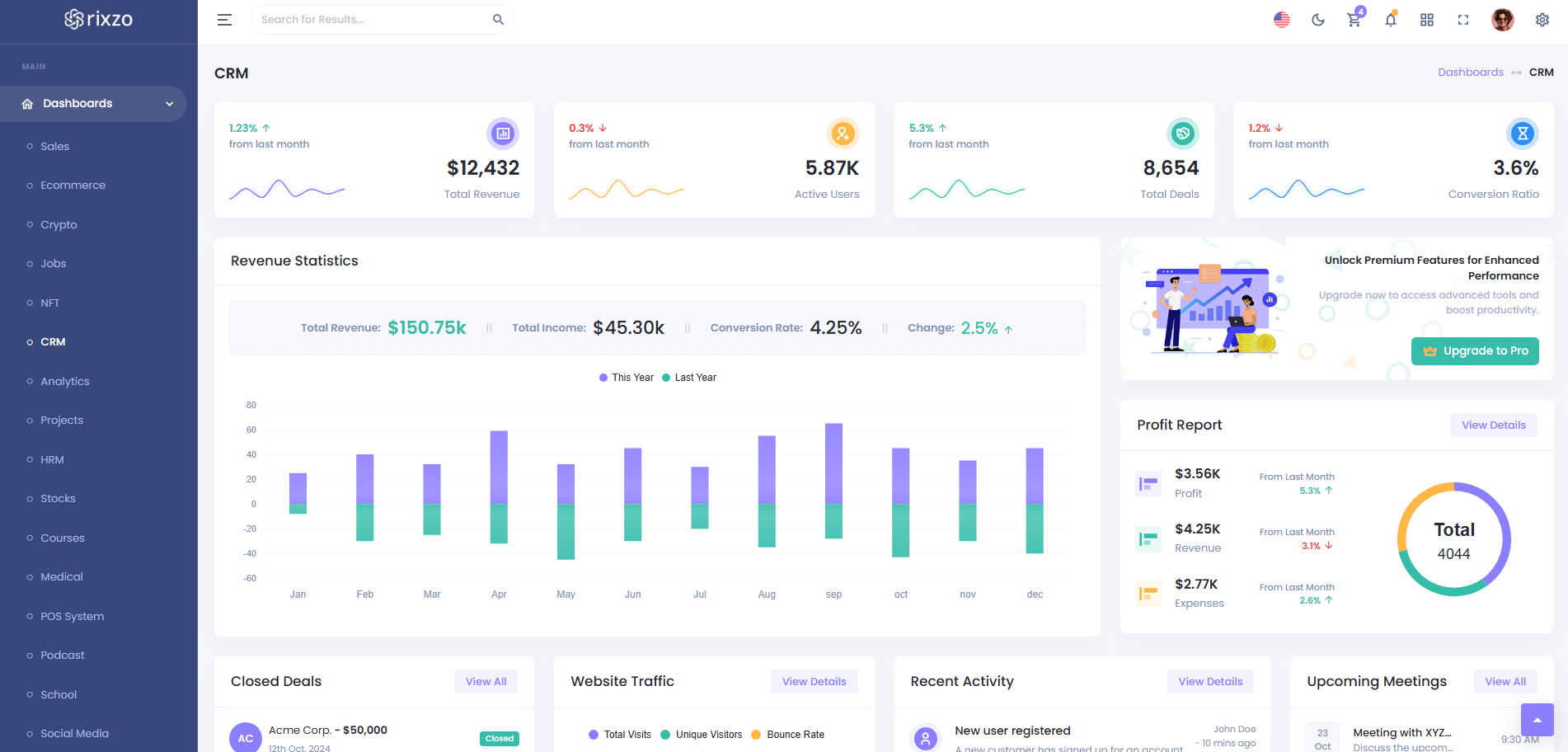Click the scroll-to-top arrow button
Image resolution: width=1568 pixels, height=752 pixels.
[x=1537, y=720]
